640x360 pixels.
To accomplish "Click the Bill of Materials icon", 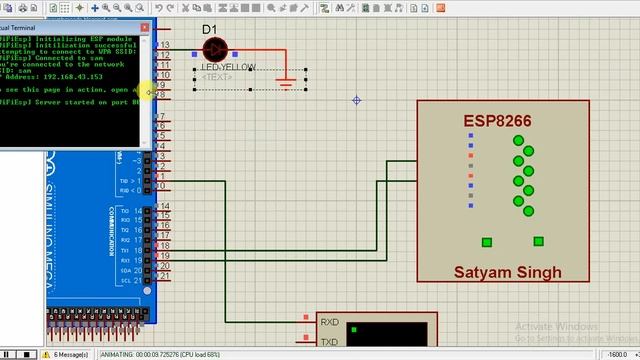I will (x=414, y=8).
